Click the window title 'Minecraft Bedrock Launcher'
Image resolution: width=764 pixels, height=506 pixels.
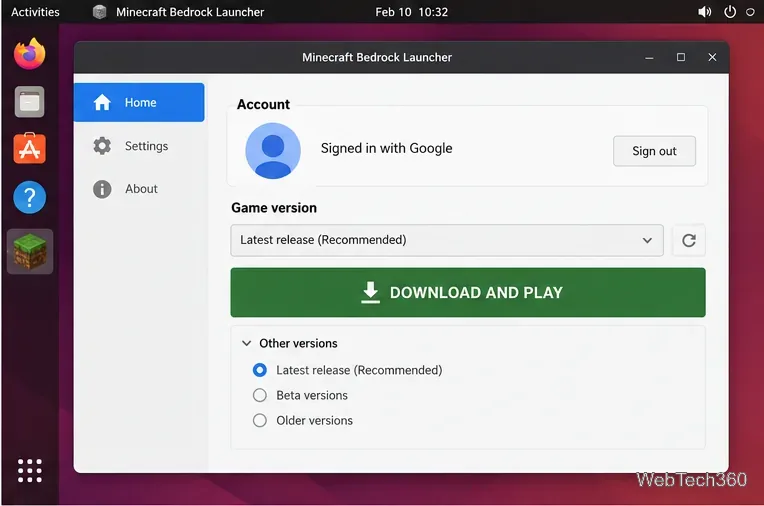pos(377,58)
